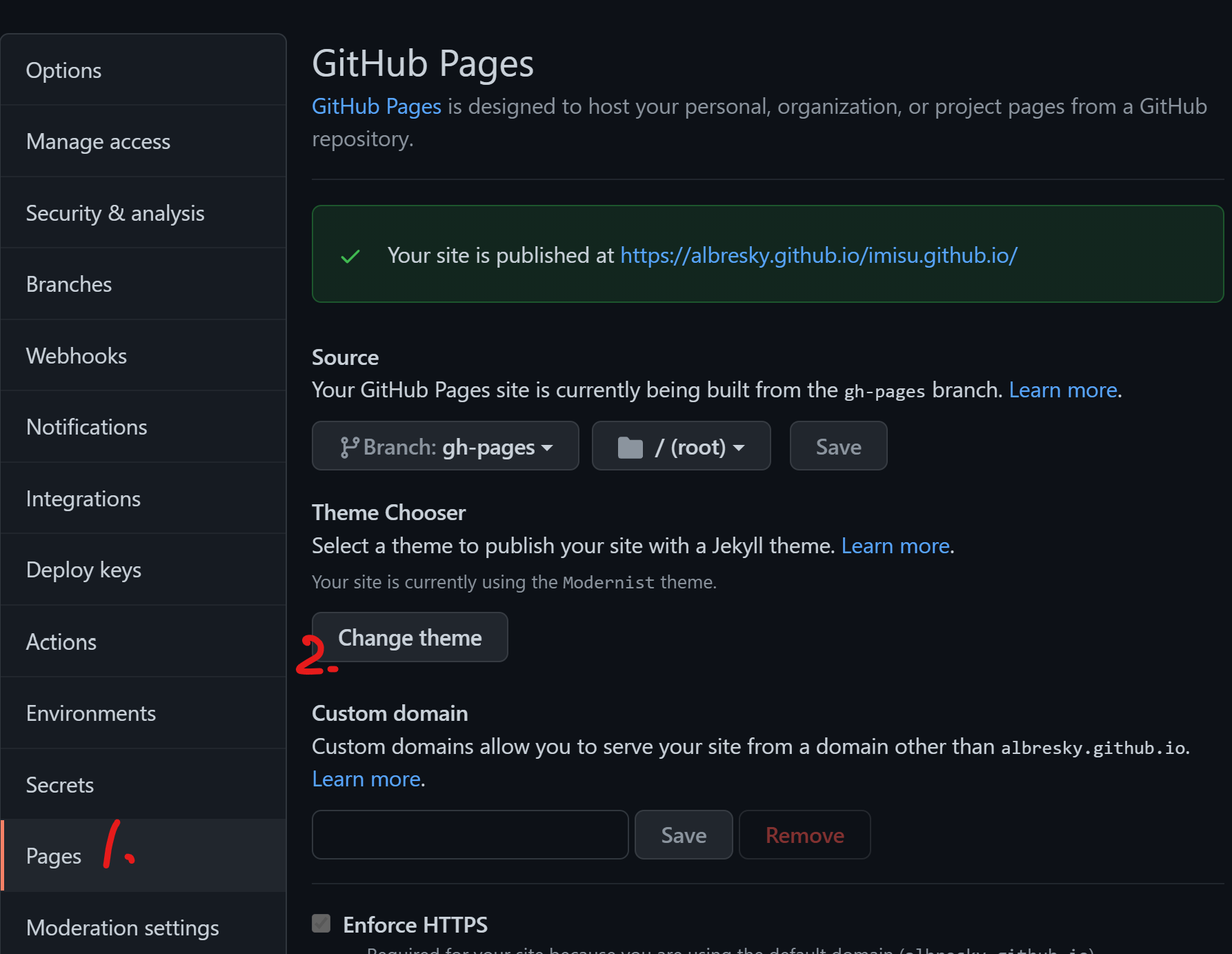This screenshot has width=1232, height=954.
Task: Go to Manage access settings
Action: pyautogui.click(x=143, y=141)
